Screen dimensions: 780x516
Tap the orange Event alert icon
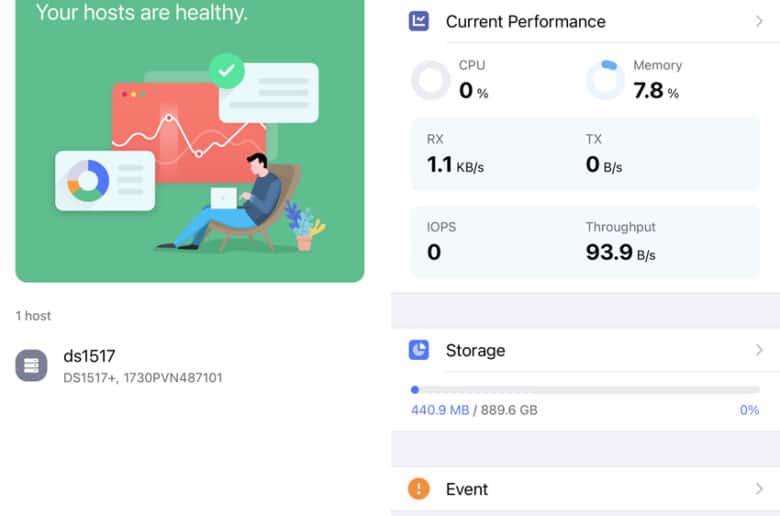[x=419, y=489]
